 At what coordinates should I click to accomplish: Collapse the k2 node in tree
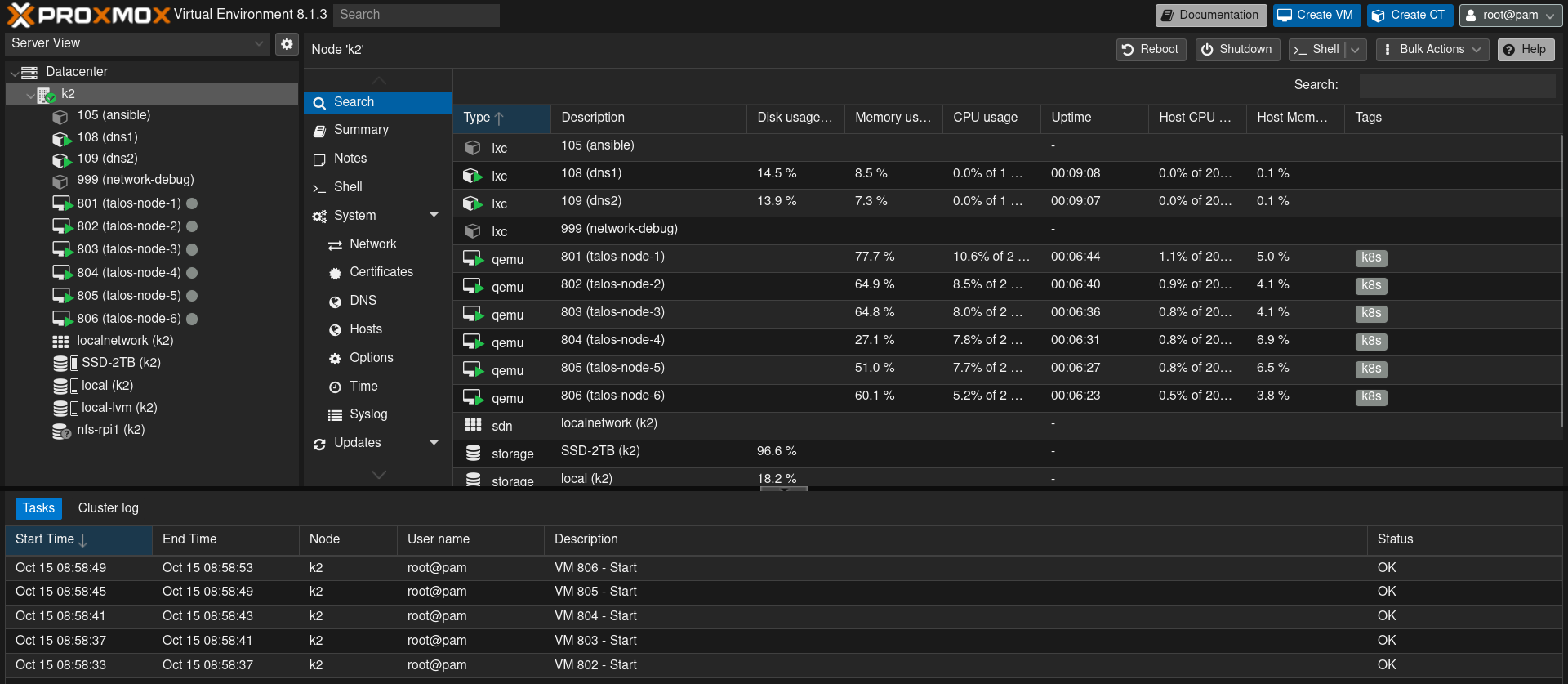point(30,96)
